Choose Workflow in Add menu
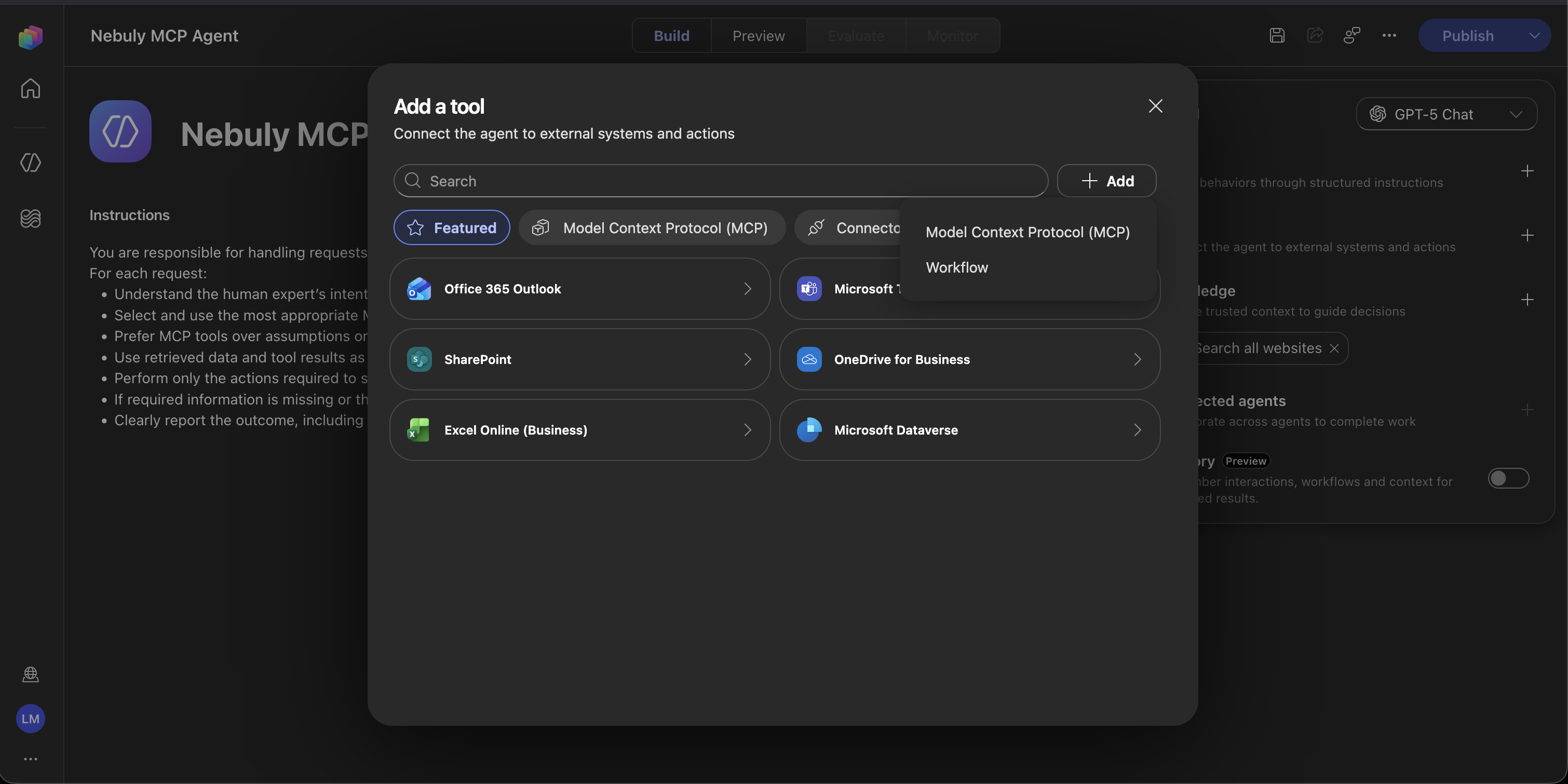 pos(1028,267)
